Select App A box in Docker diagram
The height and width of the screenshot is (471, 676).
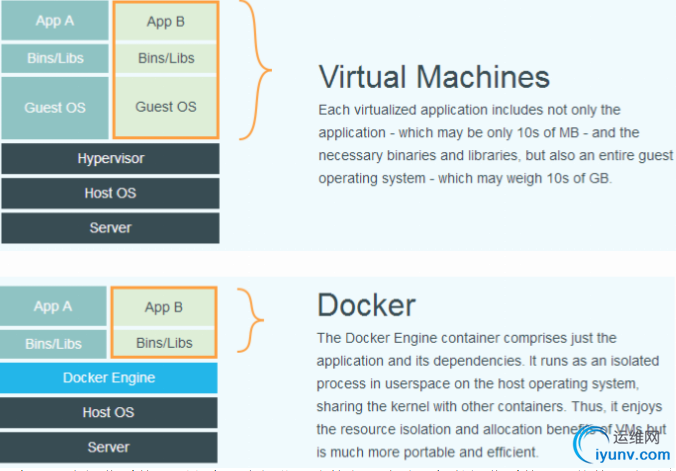coord(53,306)
